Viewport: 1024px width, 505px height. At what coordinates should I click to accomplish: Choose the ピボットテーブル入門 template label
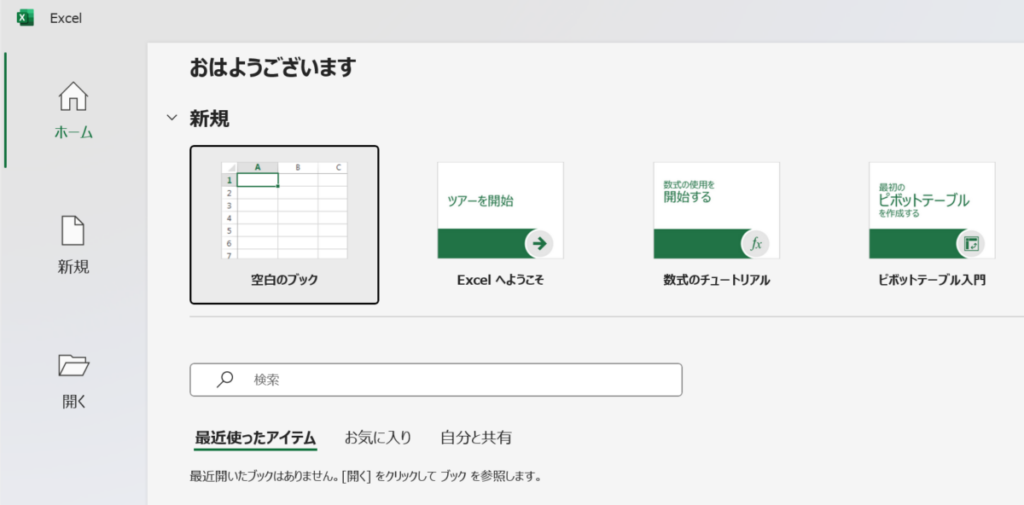(x=931, y=280)
